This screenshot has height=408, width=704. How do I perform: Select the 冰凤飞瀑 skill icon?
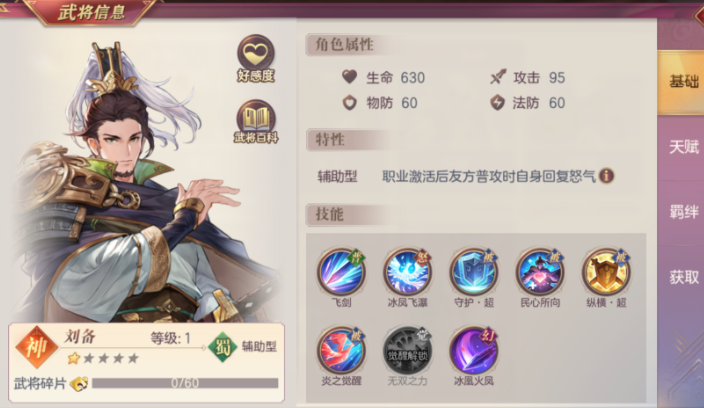pos(407,272)
